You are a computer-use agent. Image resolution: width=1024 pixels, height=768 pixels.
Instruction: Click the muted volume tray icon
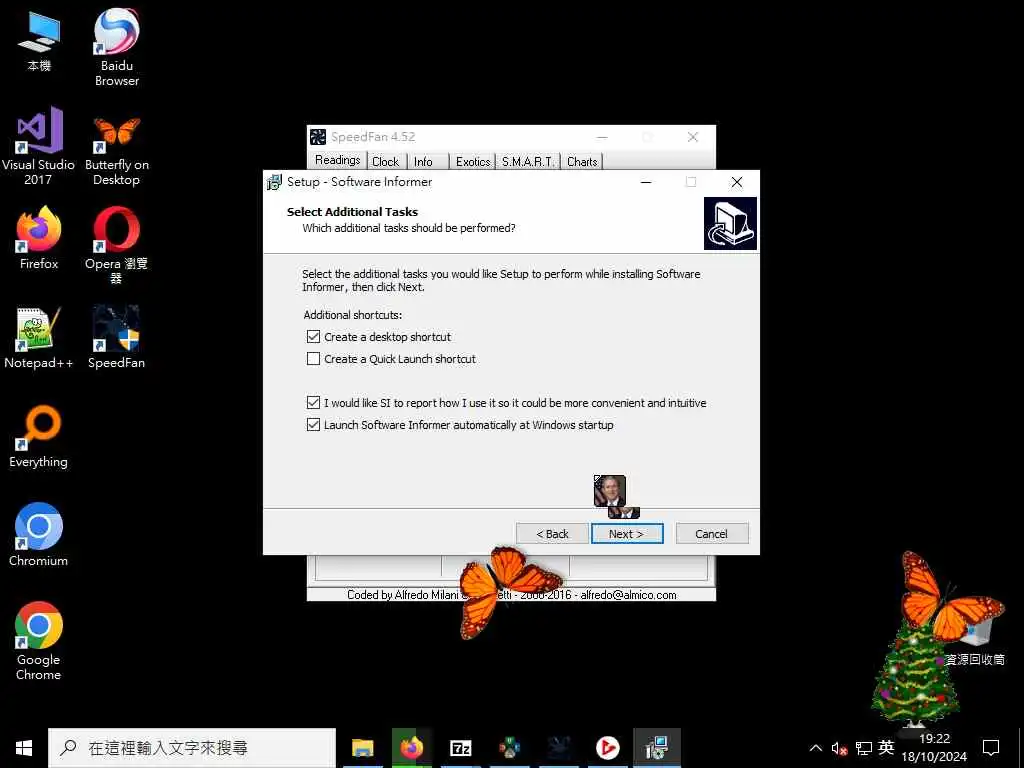coord(839,748)
